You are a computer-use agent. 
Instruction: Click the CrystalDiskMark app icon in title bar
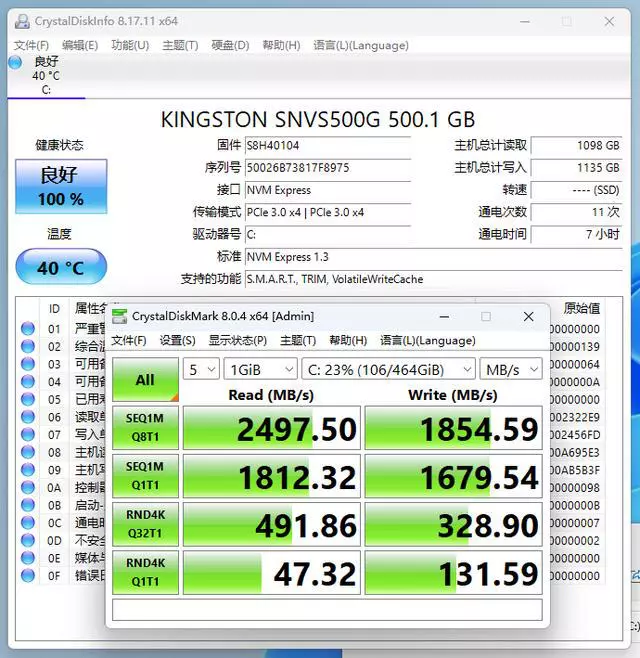(x=119, y=316)
